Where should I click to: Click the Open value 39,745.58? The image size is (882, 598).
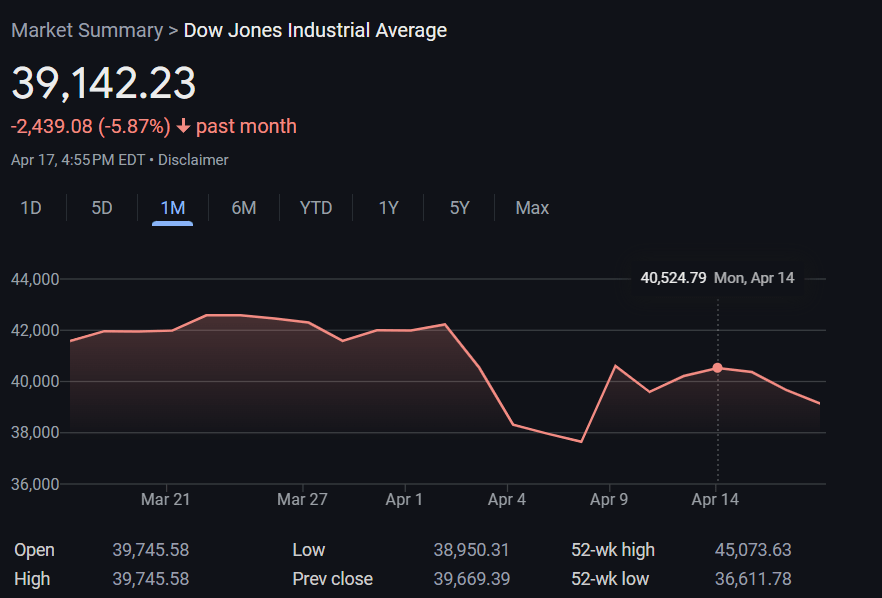tap(150, 550)
